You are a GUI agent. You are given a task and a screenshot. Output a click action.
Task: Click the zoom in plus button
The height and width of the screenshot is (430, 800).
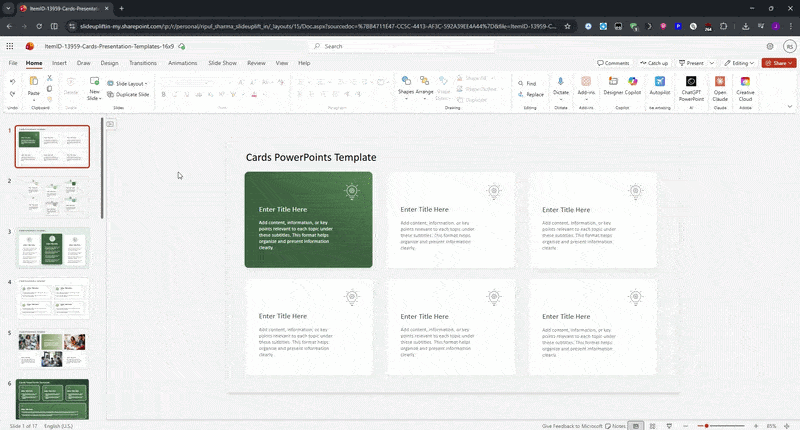pyautogui.click(x=756, y=426)
